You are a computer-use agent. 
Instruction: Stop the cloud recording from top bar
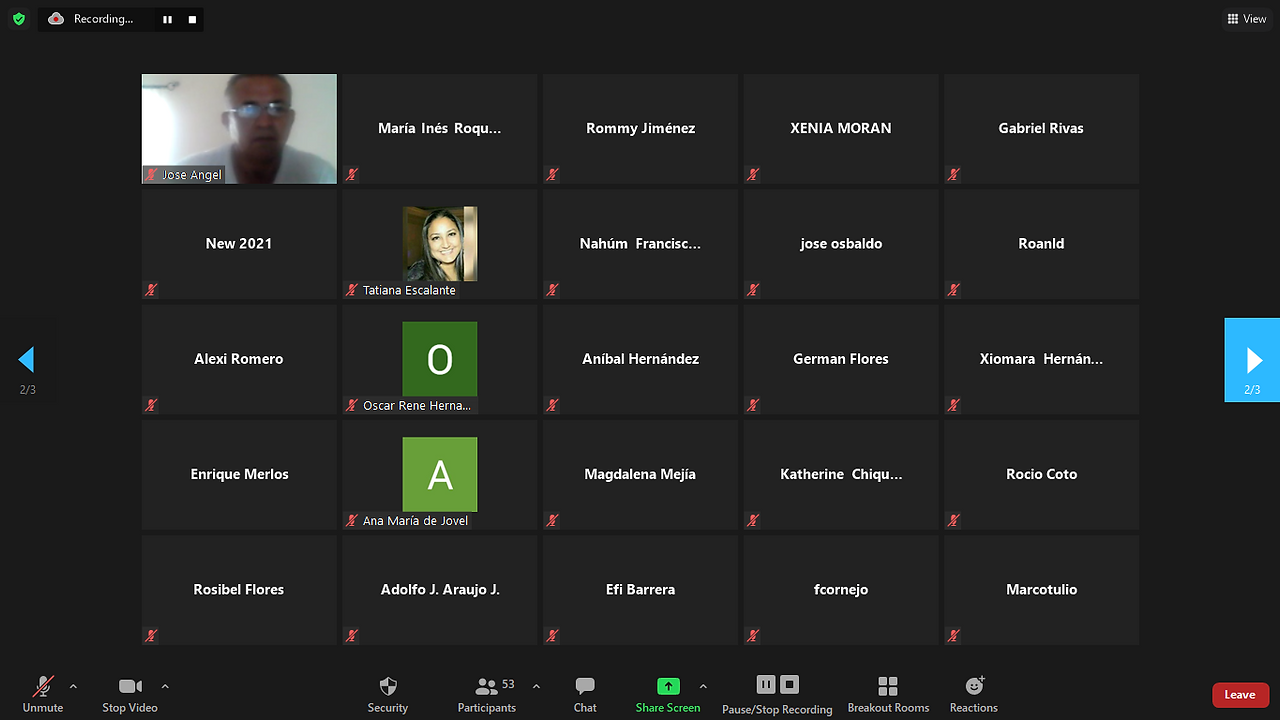[192, 19]
